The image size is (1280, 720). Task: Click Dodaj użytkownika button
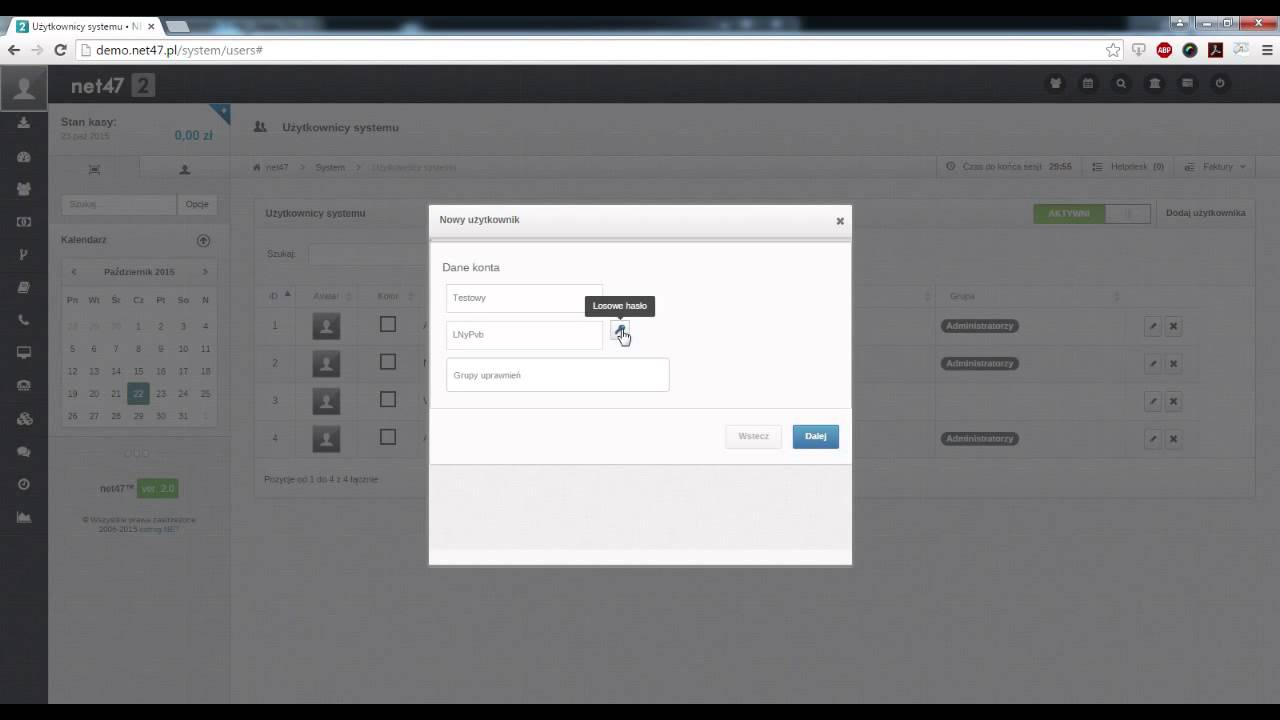(x=1205, y=213)
